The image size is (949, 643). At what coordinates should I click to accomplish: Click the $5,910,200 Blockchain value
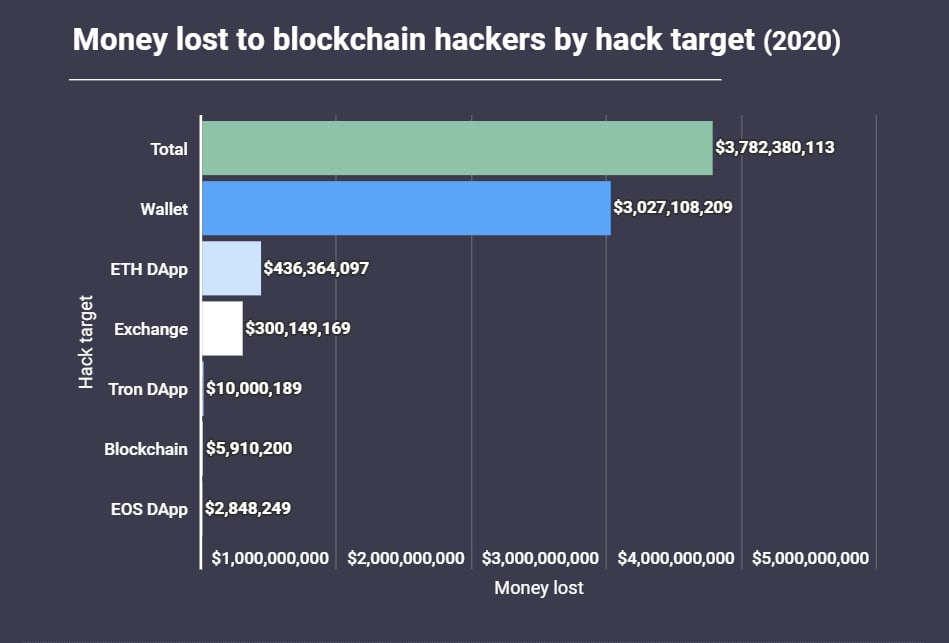click(x=249, y=448)
